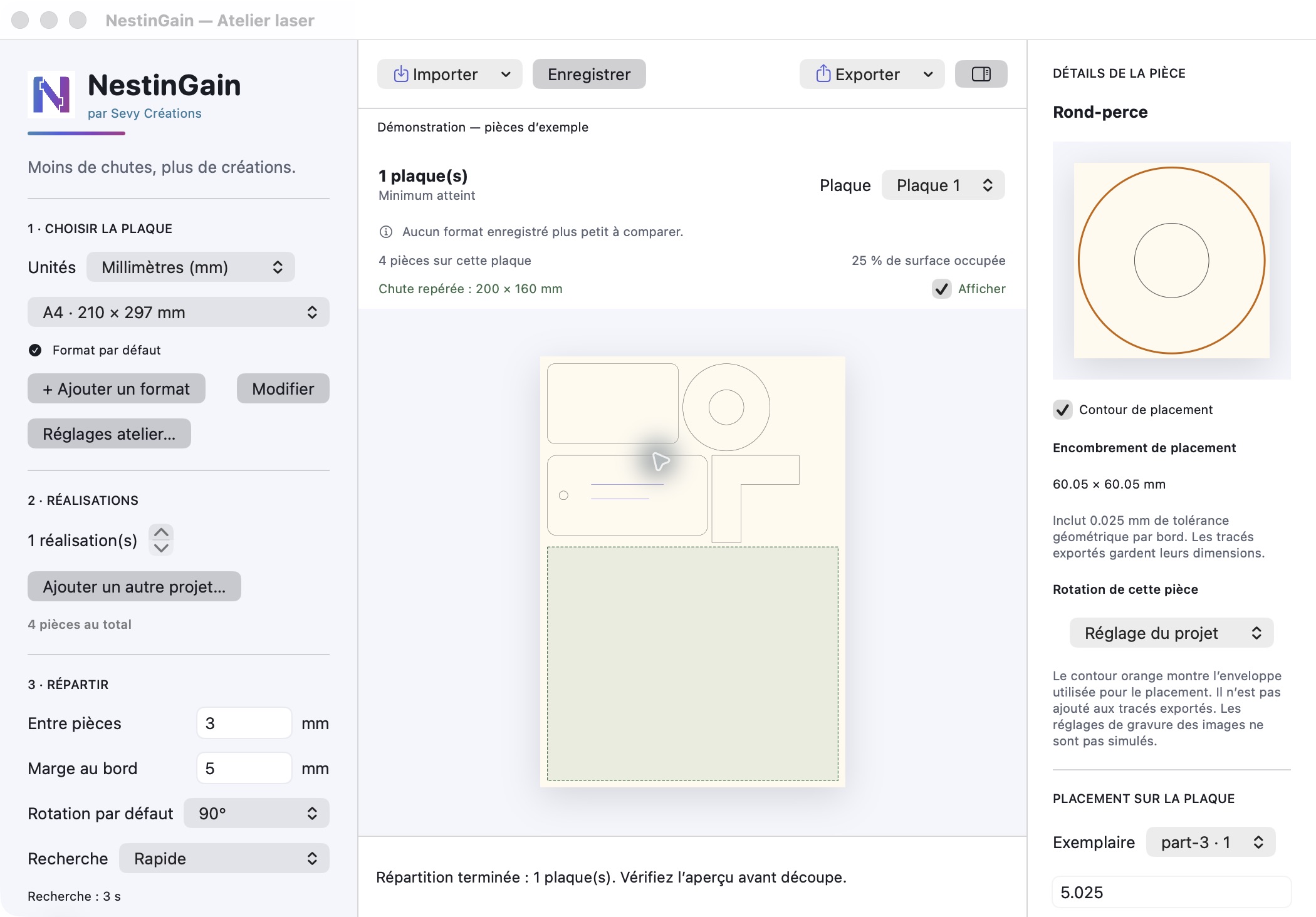Image resolution: width=1316 pixels, height=917 pixels.
Task: Toggle the sidebar panel icon button
Action: (981, 74)
